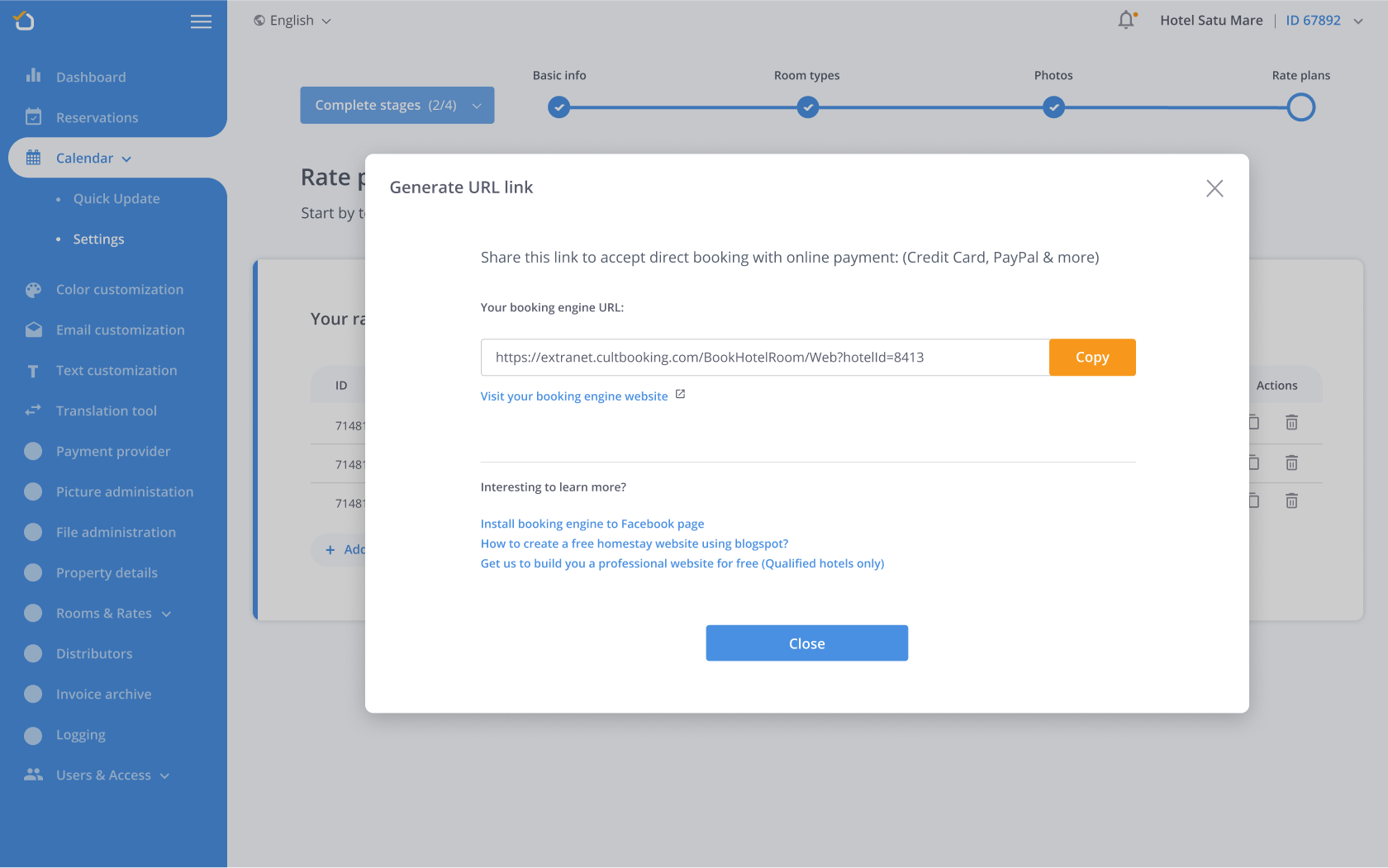The image size is (1388, 868).
Task: Delete the first rate plan row
Action: [x=1291, y=423]
